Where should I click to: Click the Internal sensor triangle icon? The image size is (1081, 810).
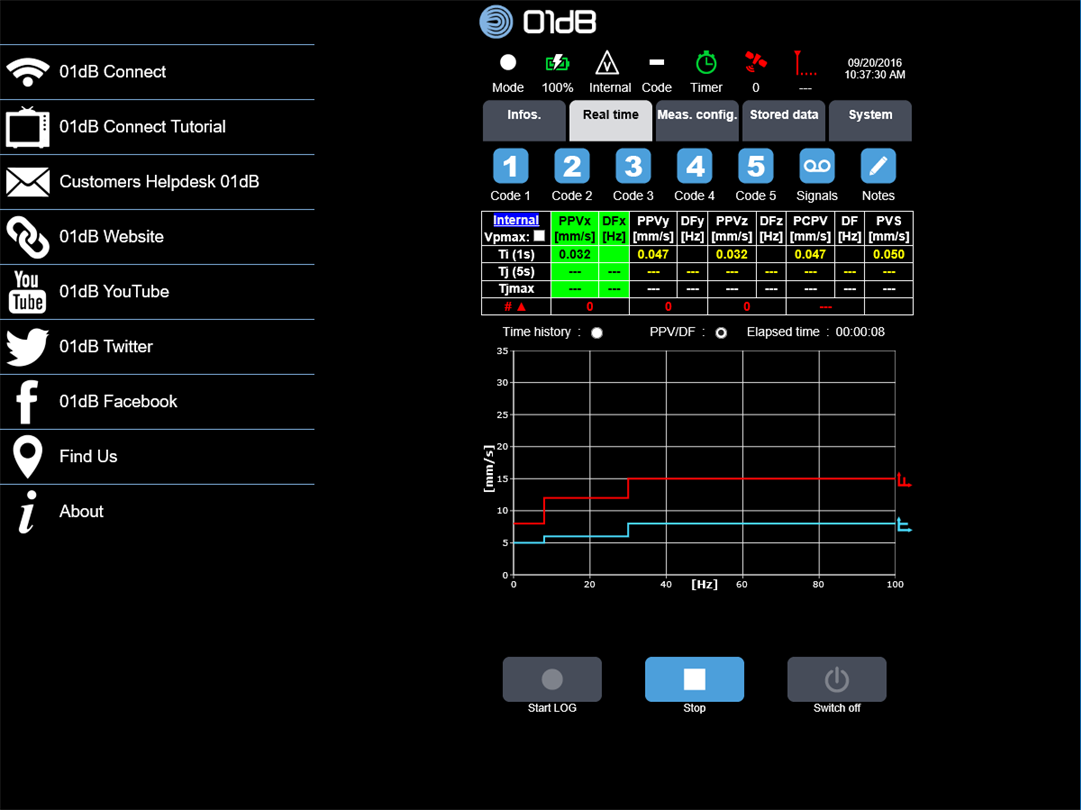click(x=607, y=63)
